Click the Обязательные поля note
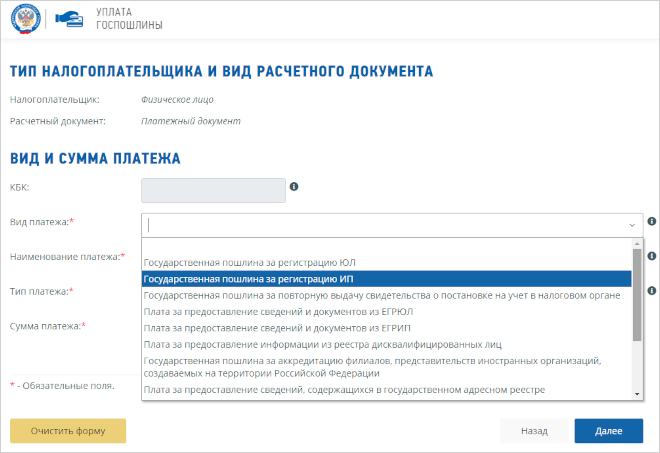This screenshot has height=453, width=660. coord(62,386)
